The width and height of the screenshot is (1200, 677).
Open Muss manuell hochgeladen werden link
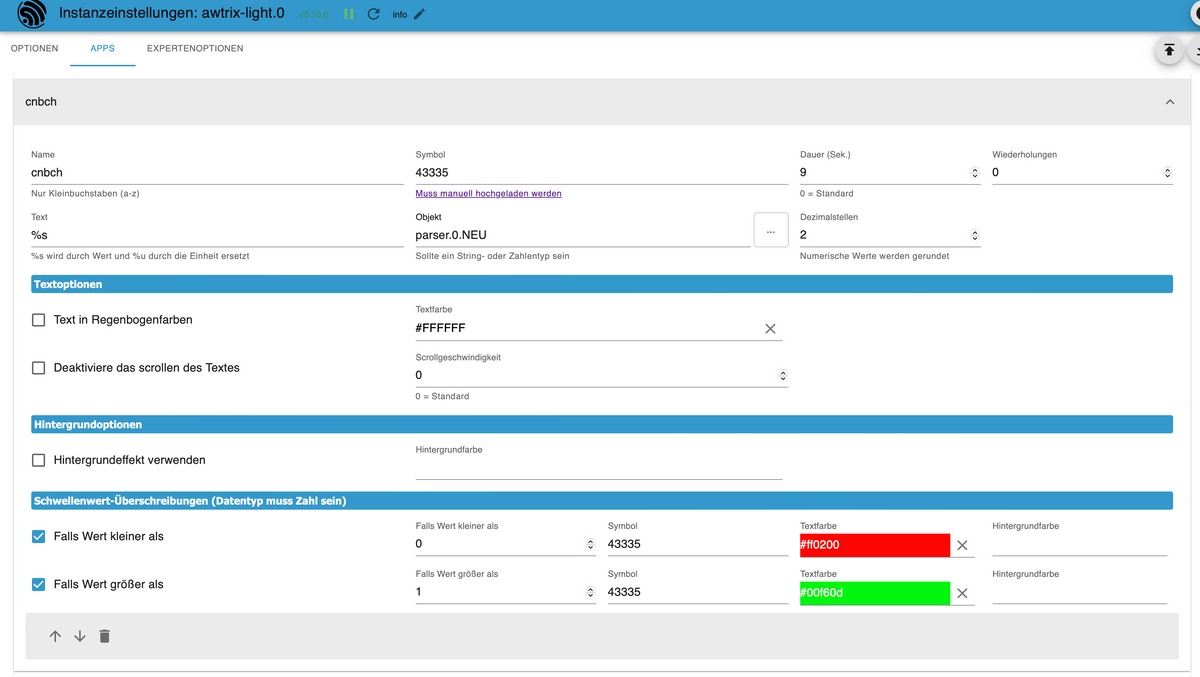(488, 194)
